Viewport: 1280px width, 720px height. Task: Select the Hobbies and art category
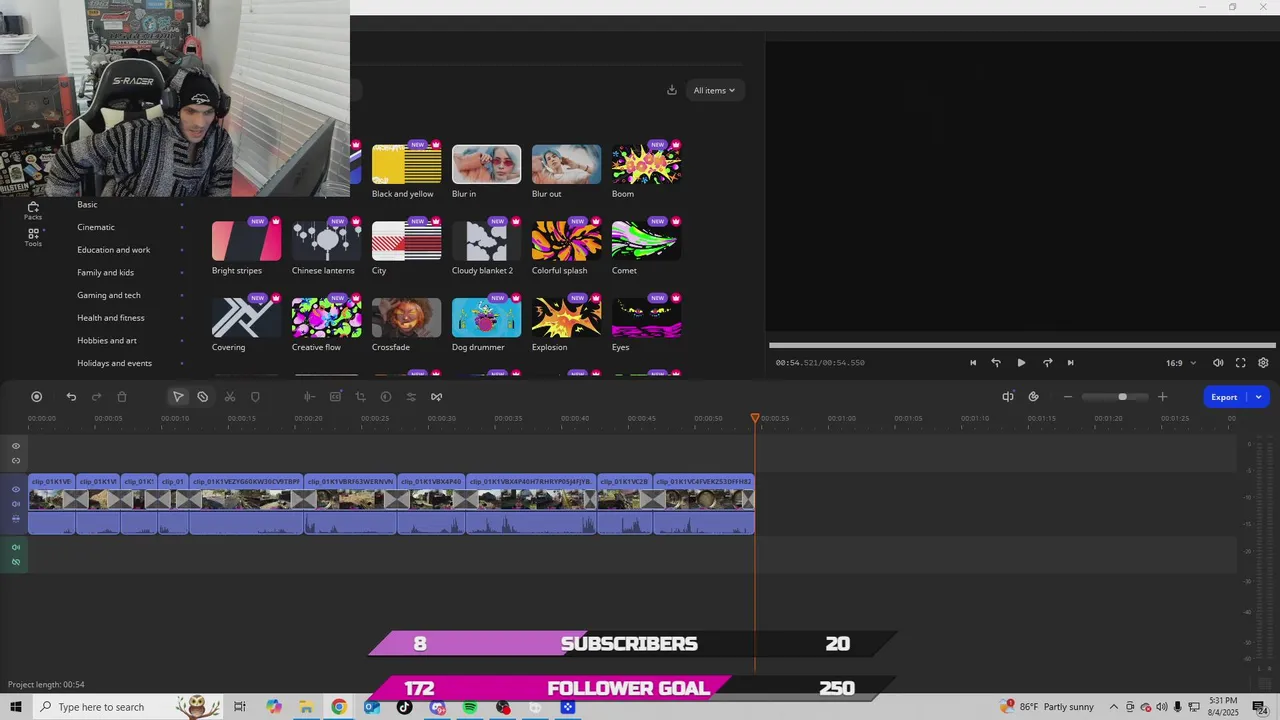107,340
